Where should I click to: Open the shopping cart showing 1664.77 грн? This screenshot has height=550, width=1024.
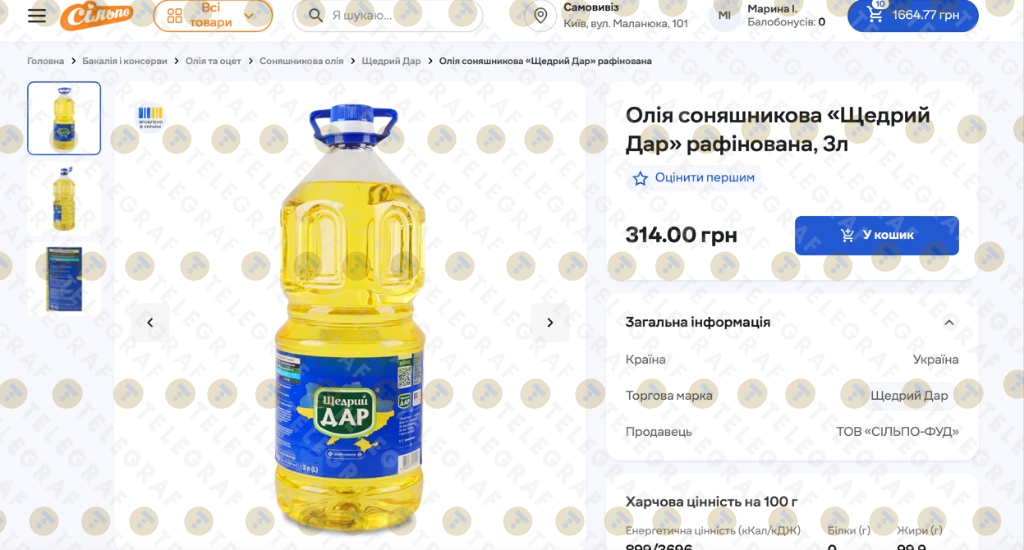point(912,15)
